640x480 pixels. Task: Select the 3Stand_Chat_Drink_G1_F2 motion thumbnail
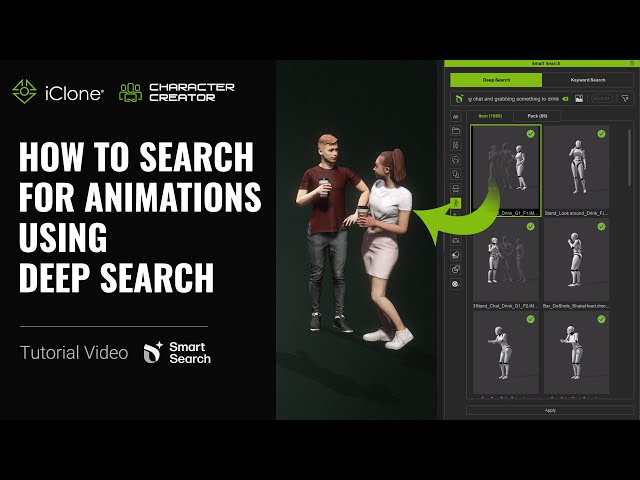(x=506, y=260)
